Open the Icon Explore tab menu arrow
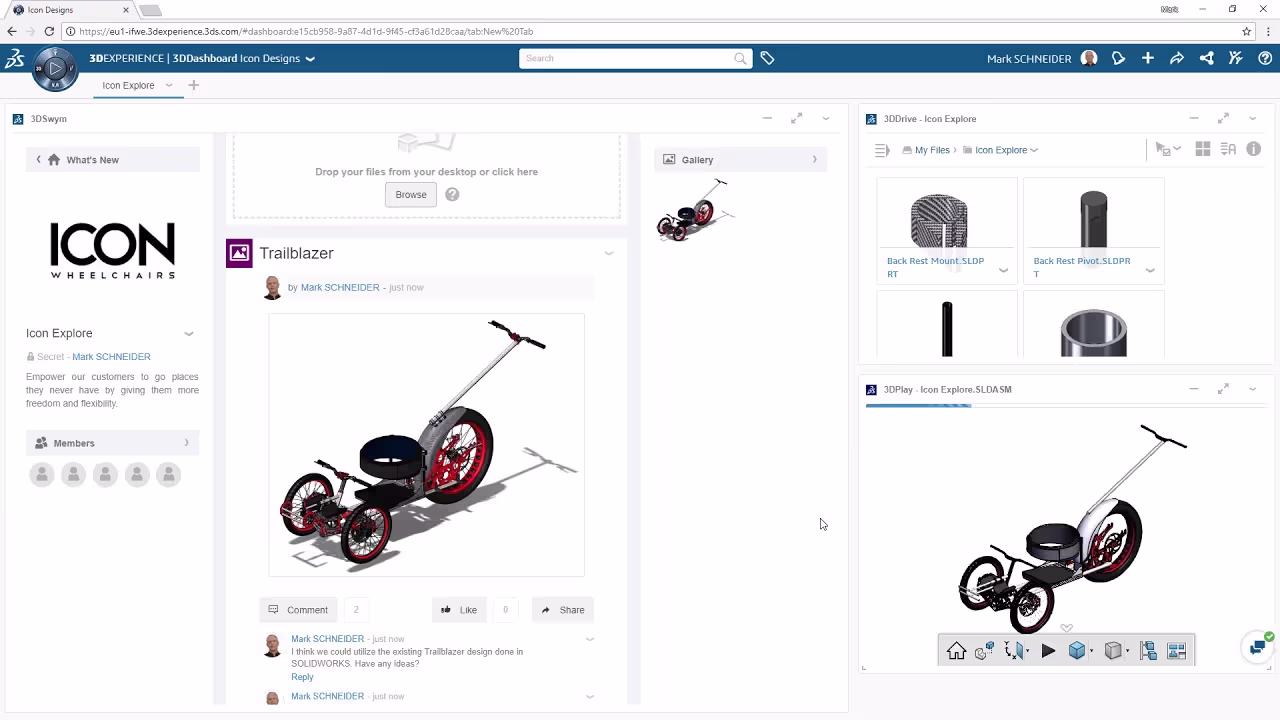The image size is (1280, 720). tap(169, 85)
